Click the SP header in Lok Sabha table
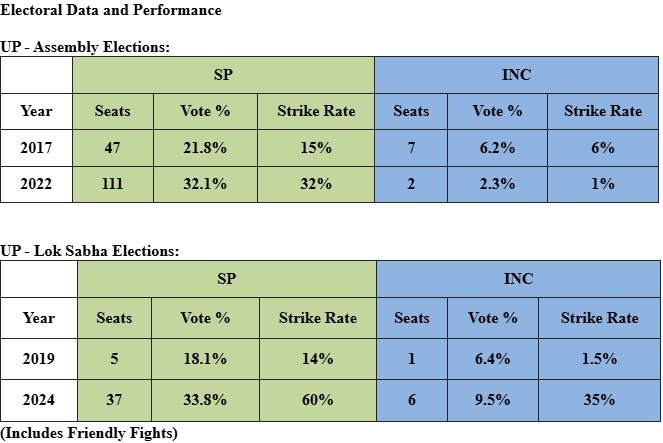 227,279
